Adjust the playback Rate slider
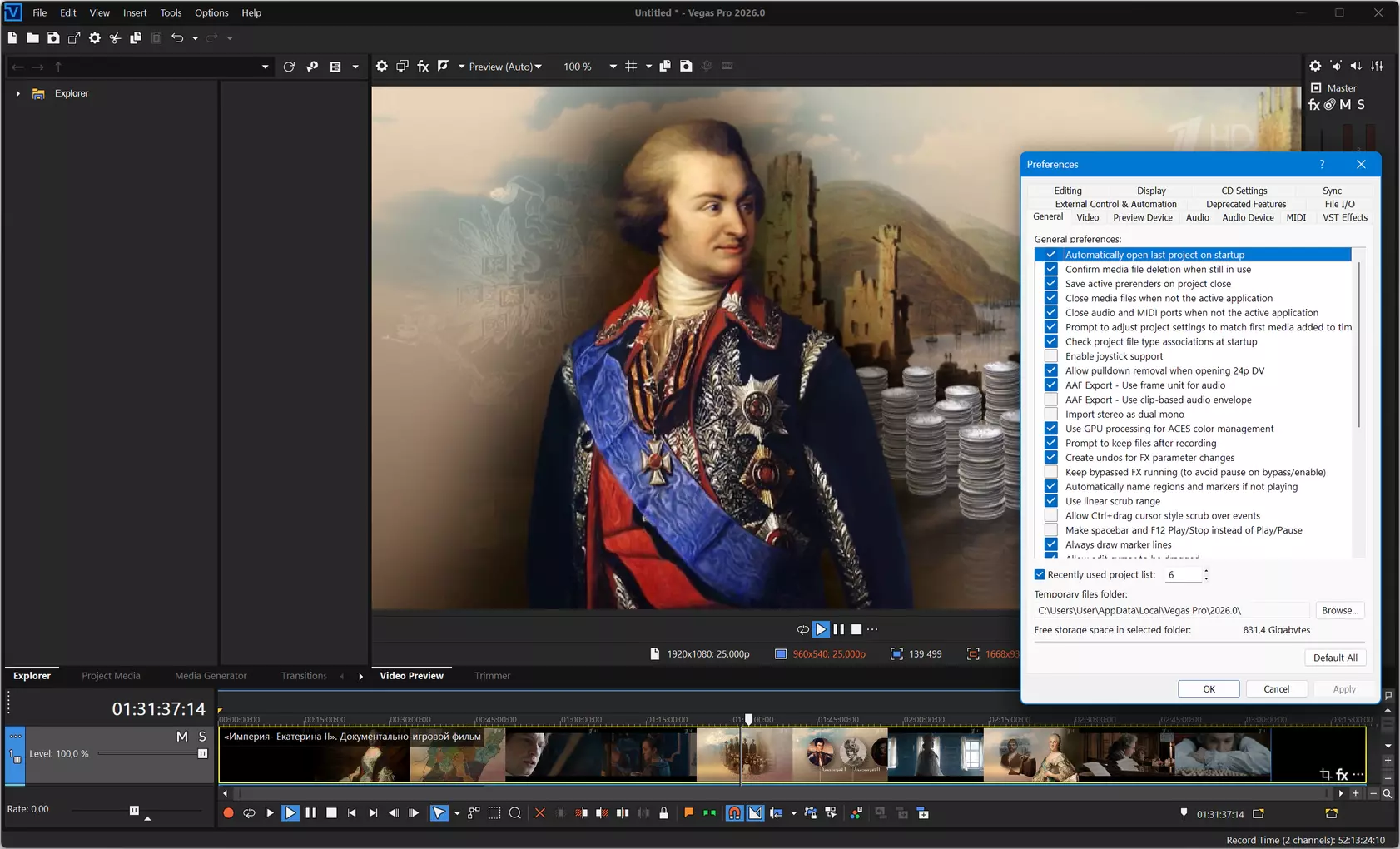1400x849 pixels. (x=134, y=810)
